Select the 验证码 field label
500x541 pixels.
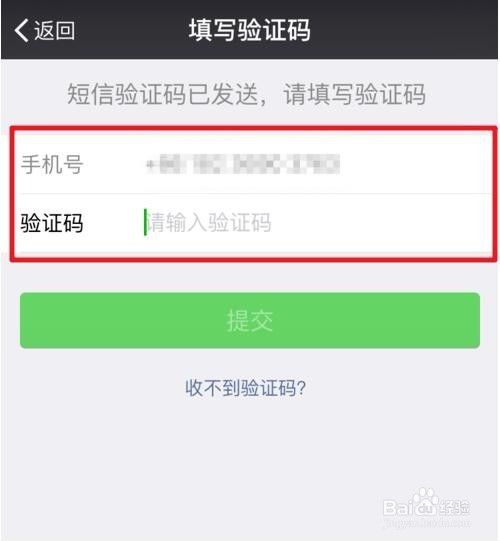[x=52, y=223]
